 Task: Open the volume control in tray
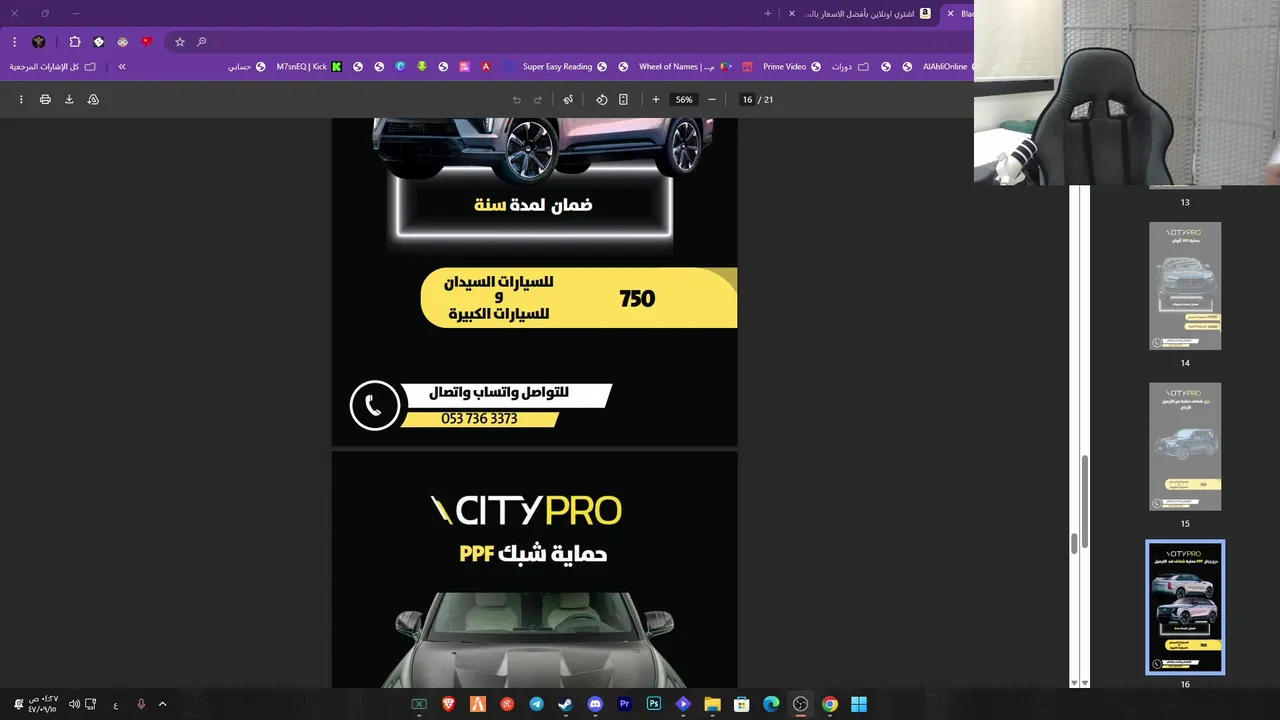click(74, 704)
